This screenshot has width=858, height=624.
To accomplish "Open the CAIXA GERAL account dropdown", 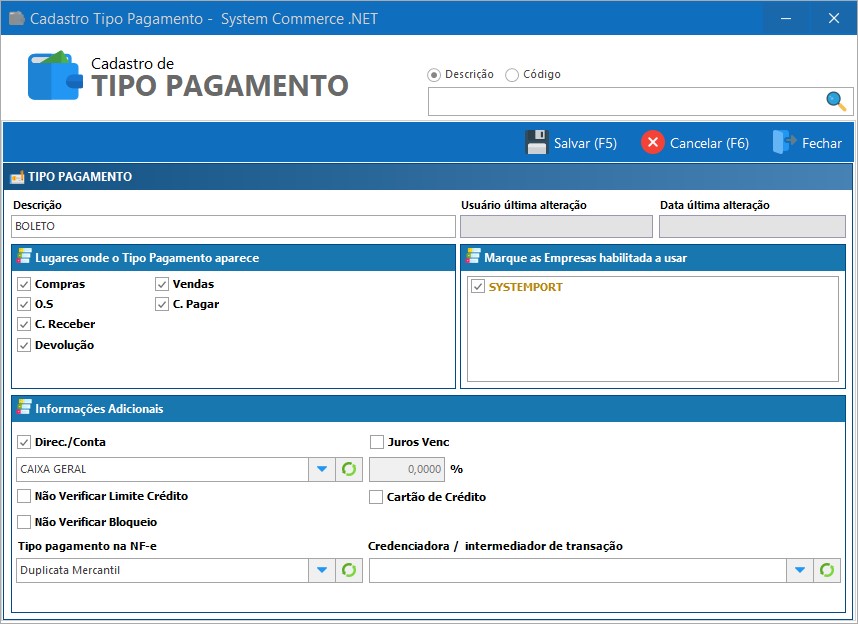I will [321, 468].
